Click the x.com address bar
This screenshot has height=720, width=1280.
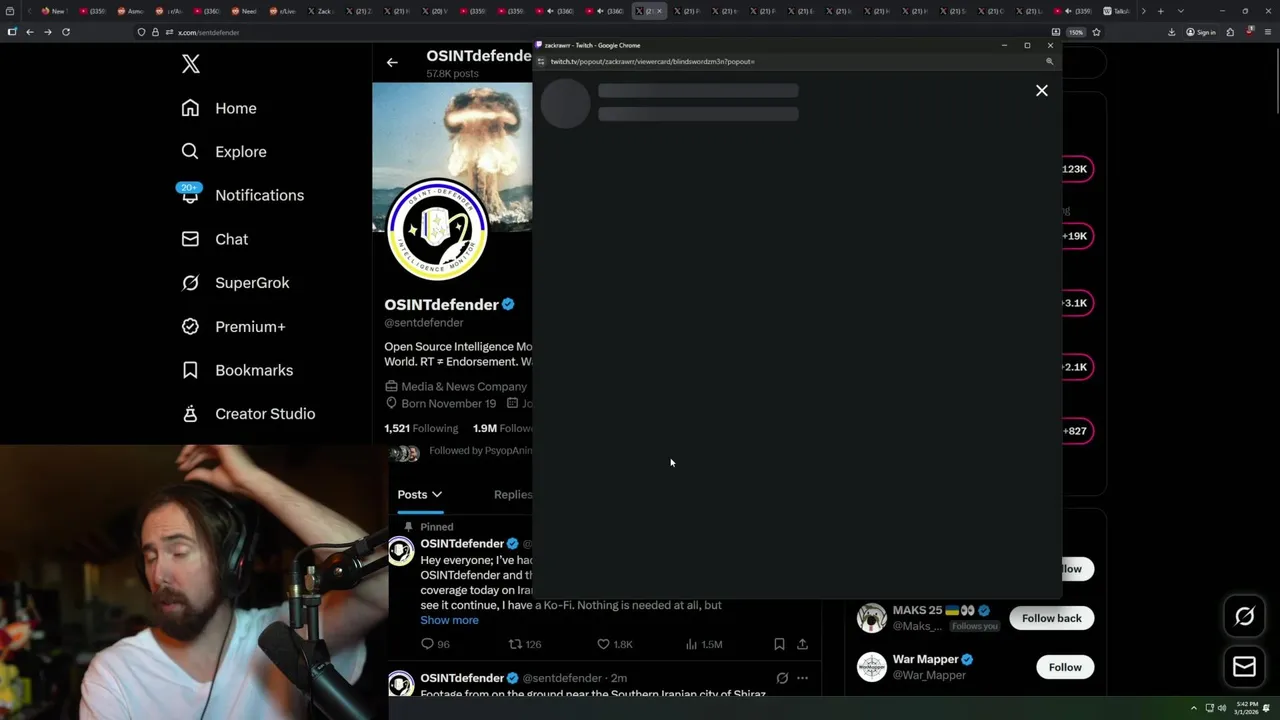[600, 32]
